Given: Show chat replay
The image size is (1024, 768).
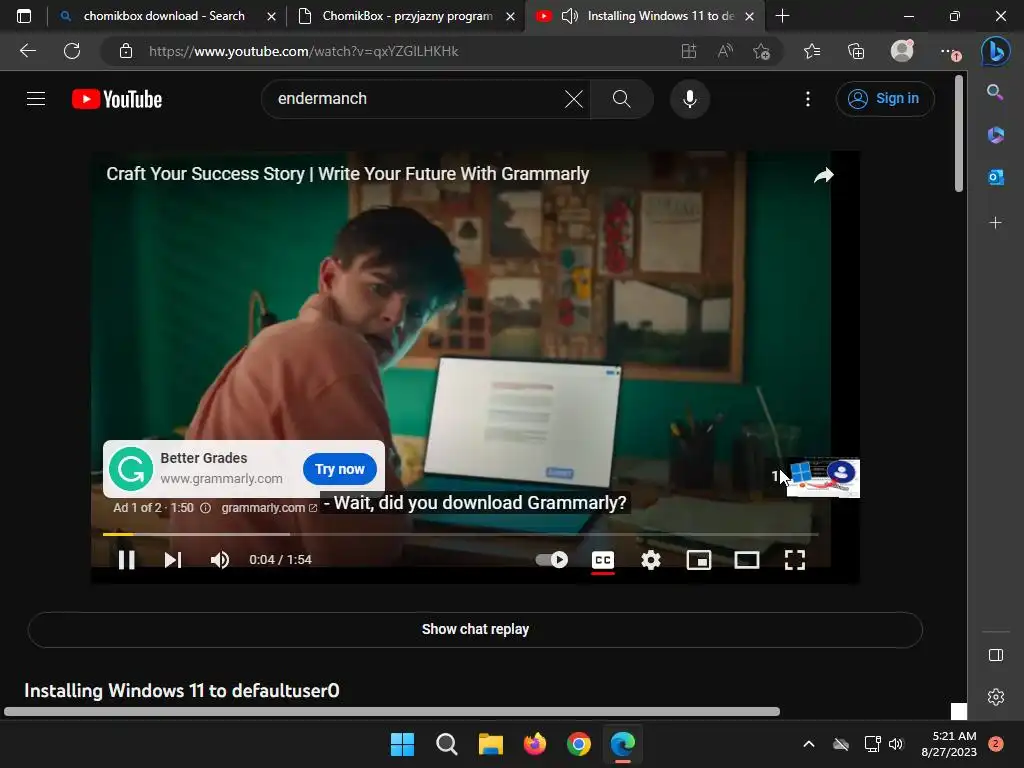Looking at the screenshot, I should [475, 630].
